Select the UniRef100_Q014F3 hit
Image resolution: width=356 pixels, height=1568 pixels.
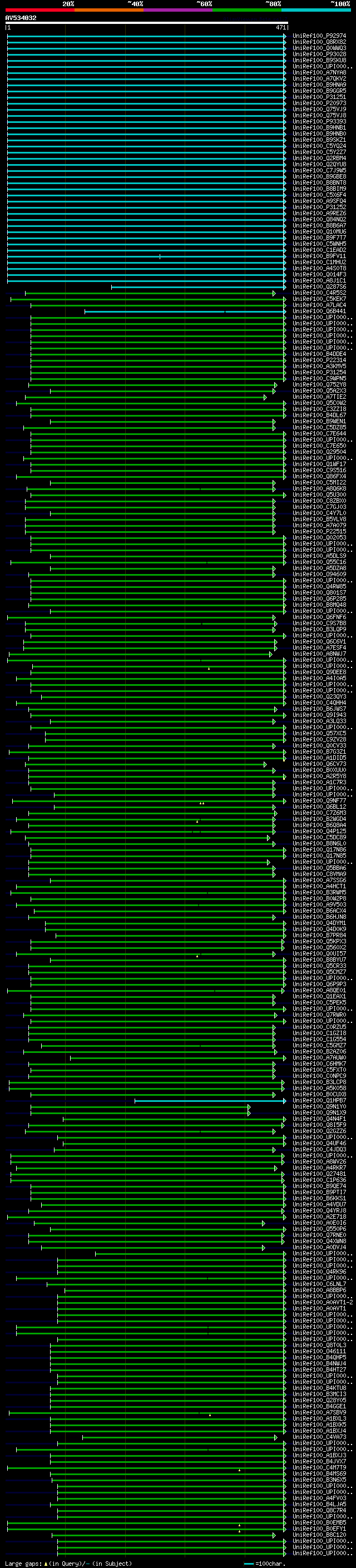coord(319,275)
